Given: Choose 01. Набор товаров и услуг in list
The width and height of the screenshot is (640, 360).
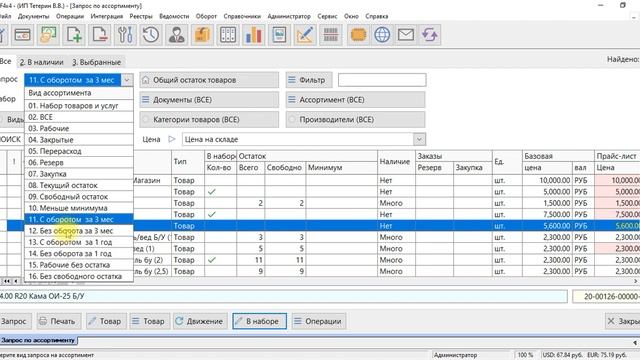Looking at the screenshot, I should click(x=79, y=105).
